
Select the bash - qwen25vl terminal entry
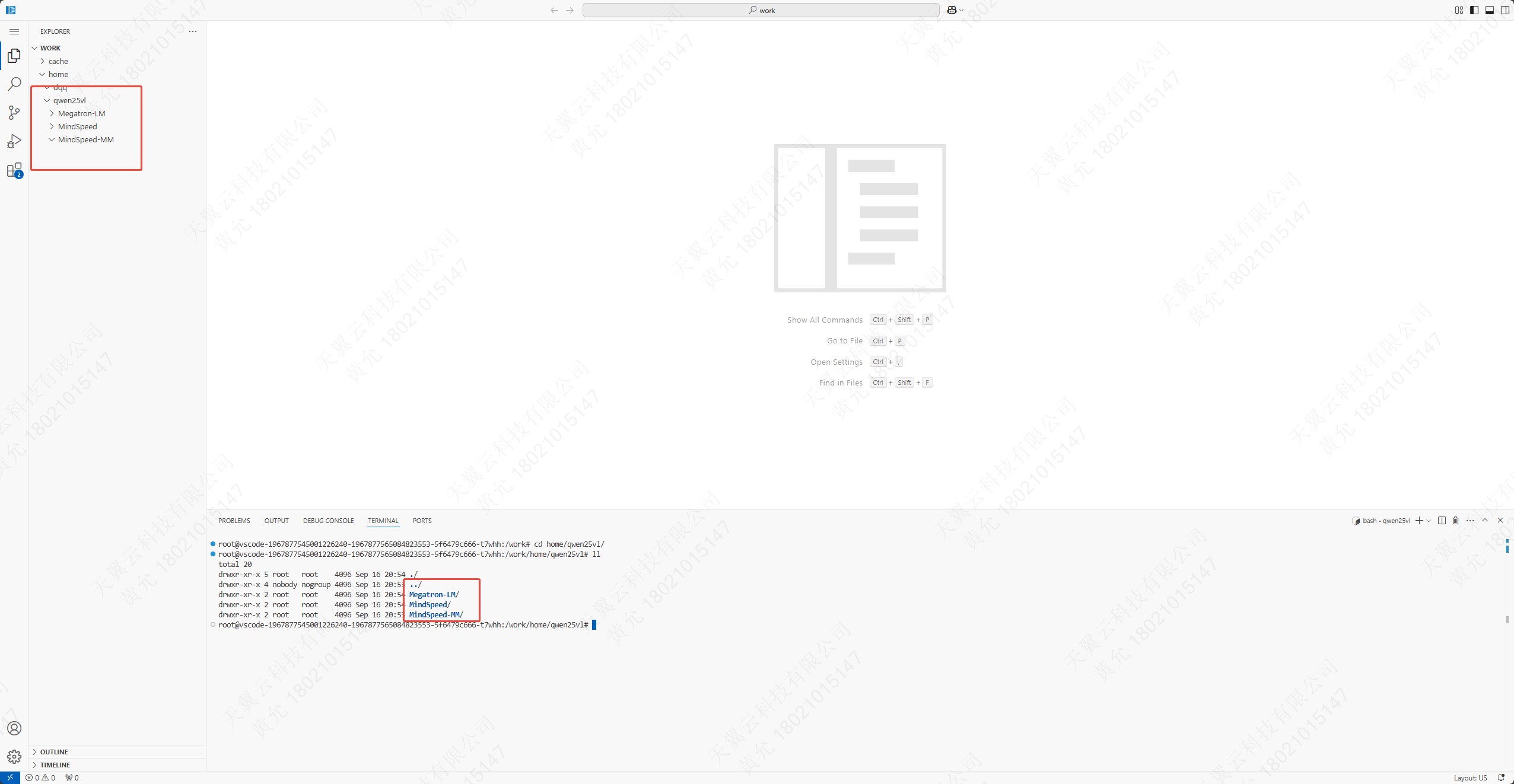click(x=1381, y=521)
